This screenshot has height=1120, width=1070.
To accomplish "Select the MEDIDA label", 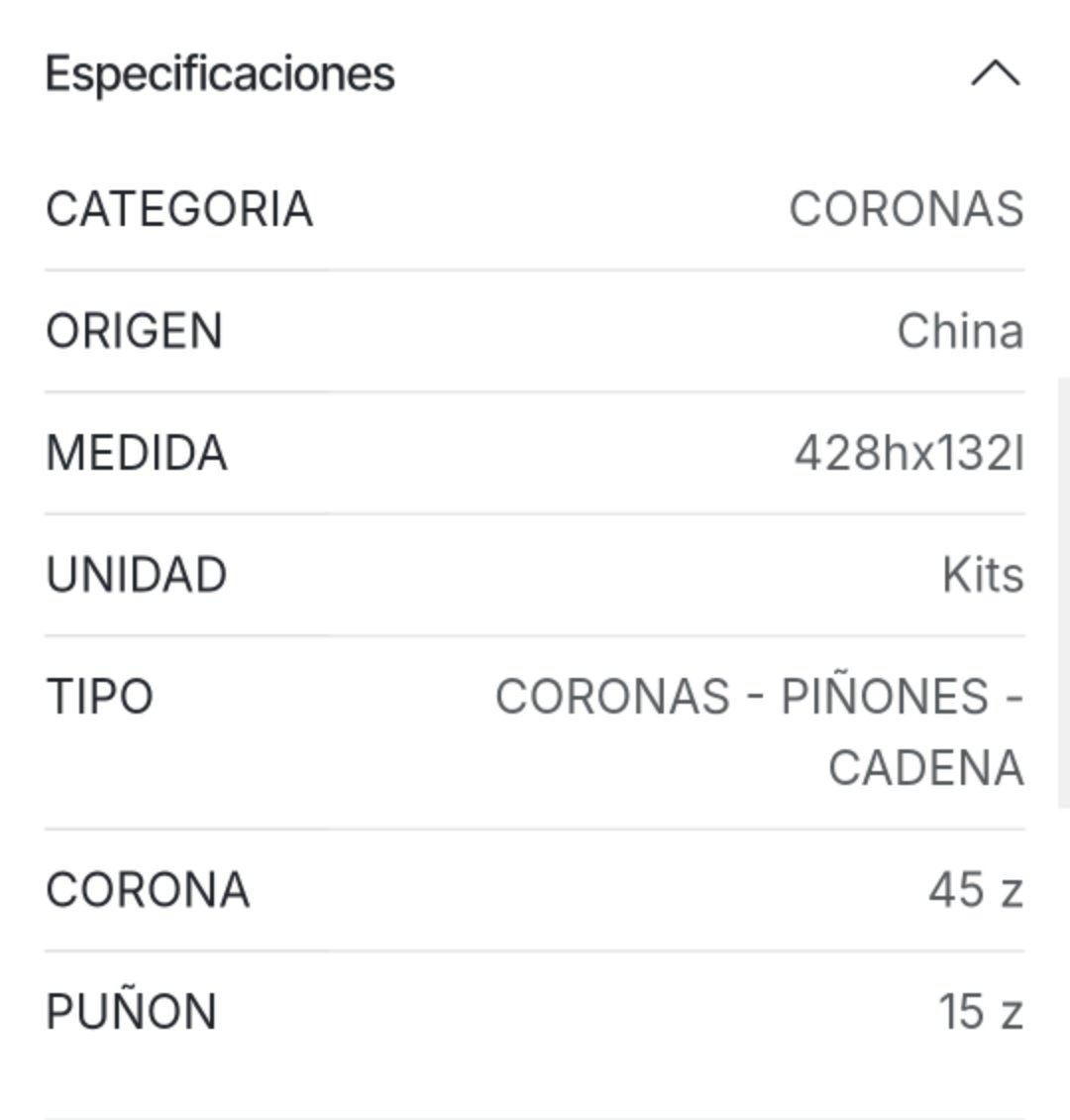I will click(137, 453).
